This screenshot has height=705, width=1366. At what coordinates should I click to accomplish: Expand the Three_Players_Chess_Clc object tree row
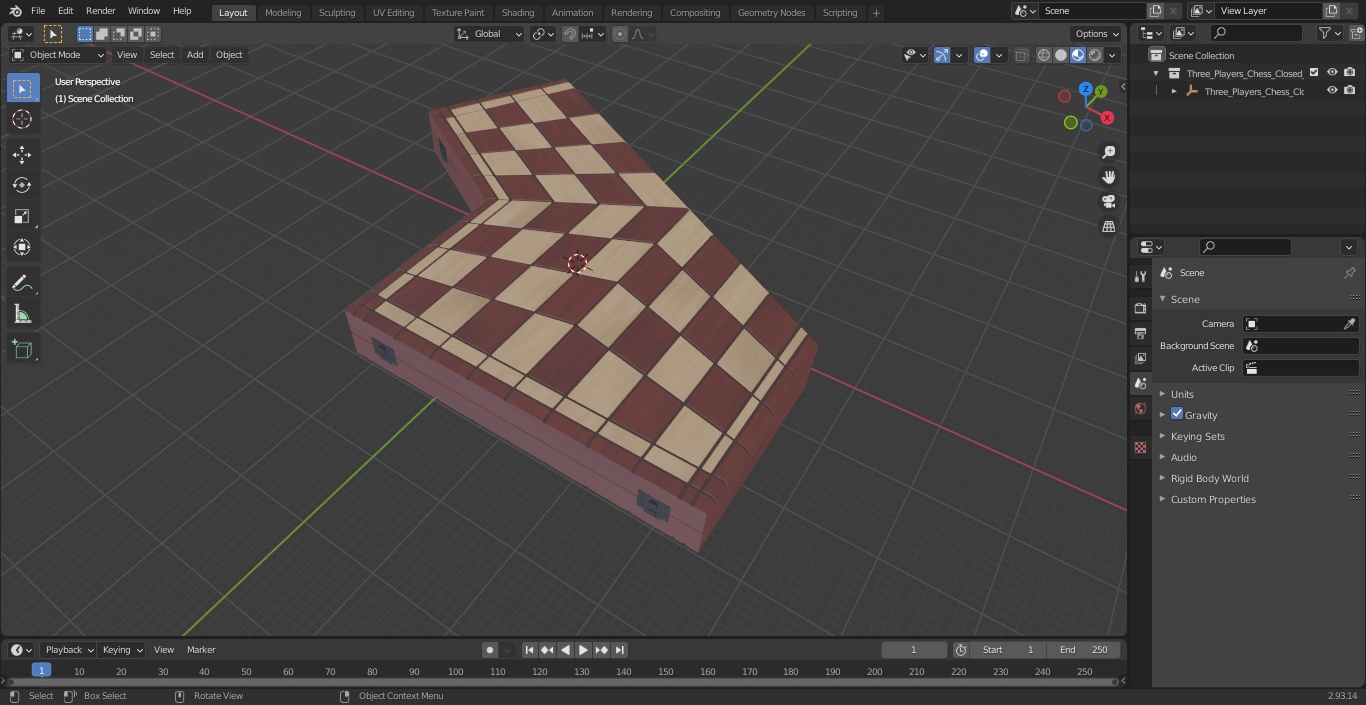click(1174, 91)
